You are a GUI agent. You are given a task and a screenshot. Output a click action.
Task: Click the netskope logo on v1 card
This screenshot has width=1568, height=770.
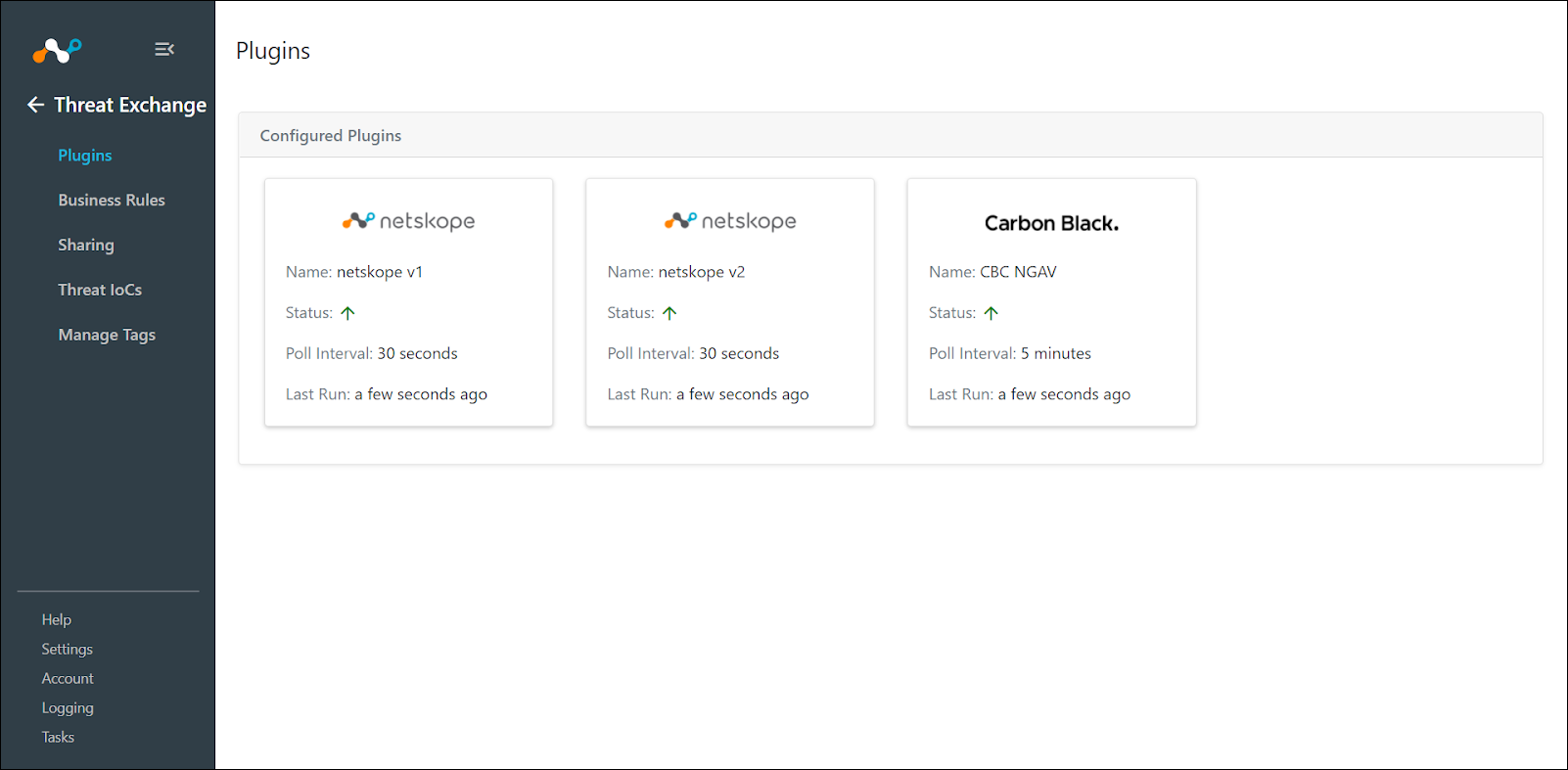(408, 221)
